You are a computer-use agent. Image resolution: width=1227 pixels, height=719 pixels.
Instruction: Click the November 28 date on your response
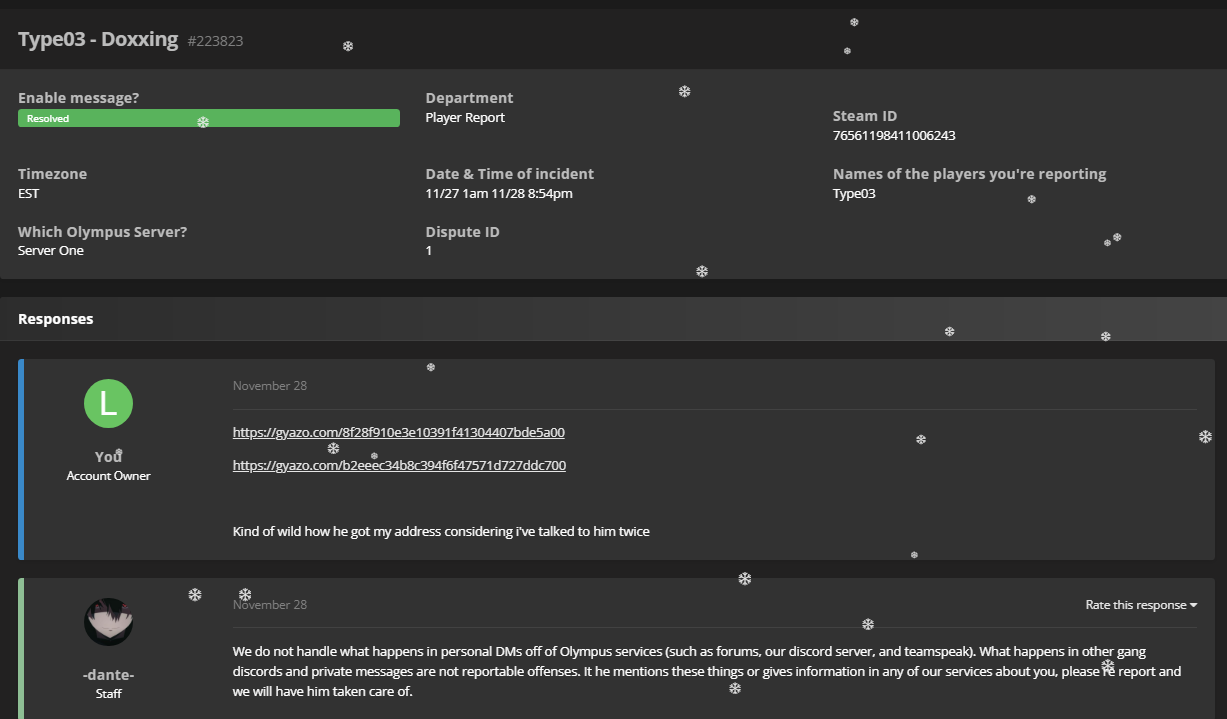pos(270,386)
